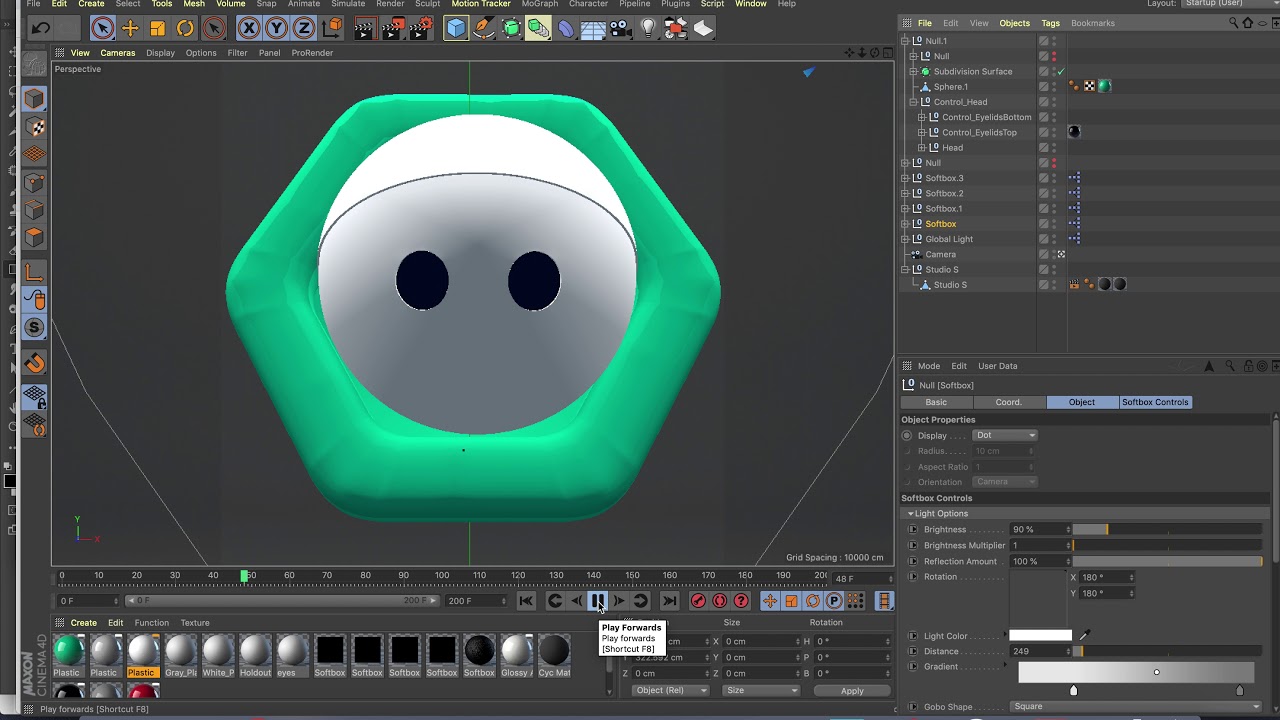Click the Render View clapperboard icon
Screen dimensions: 1280x720
point(364,29)
